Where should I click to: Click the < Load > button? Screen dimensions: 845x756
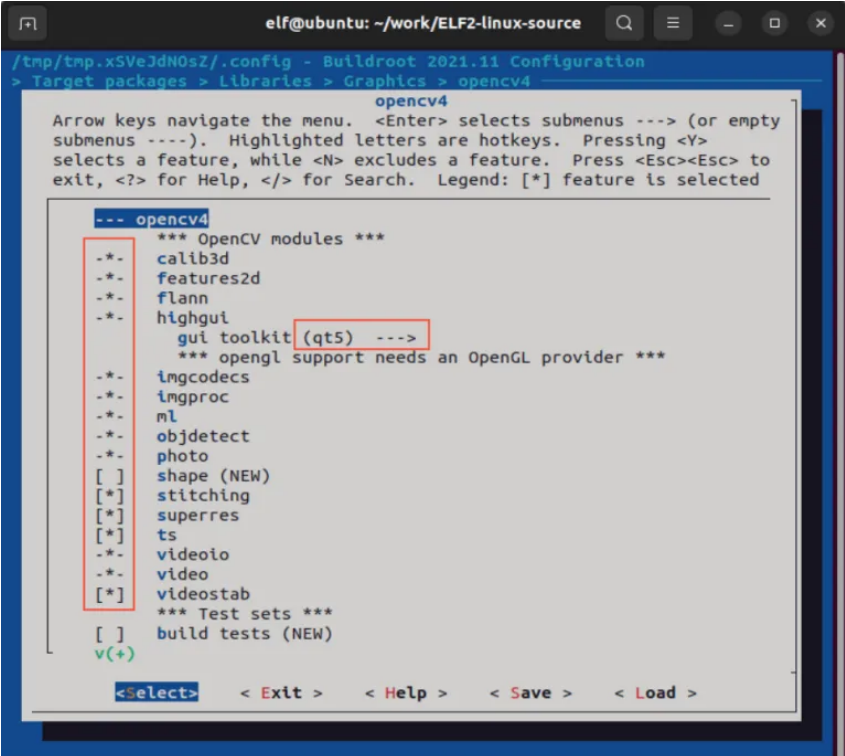pyautogui.click(x=655, y=693)
